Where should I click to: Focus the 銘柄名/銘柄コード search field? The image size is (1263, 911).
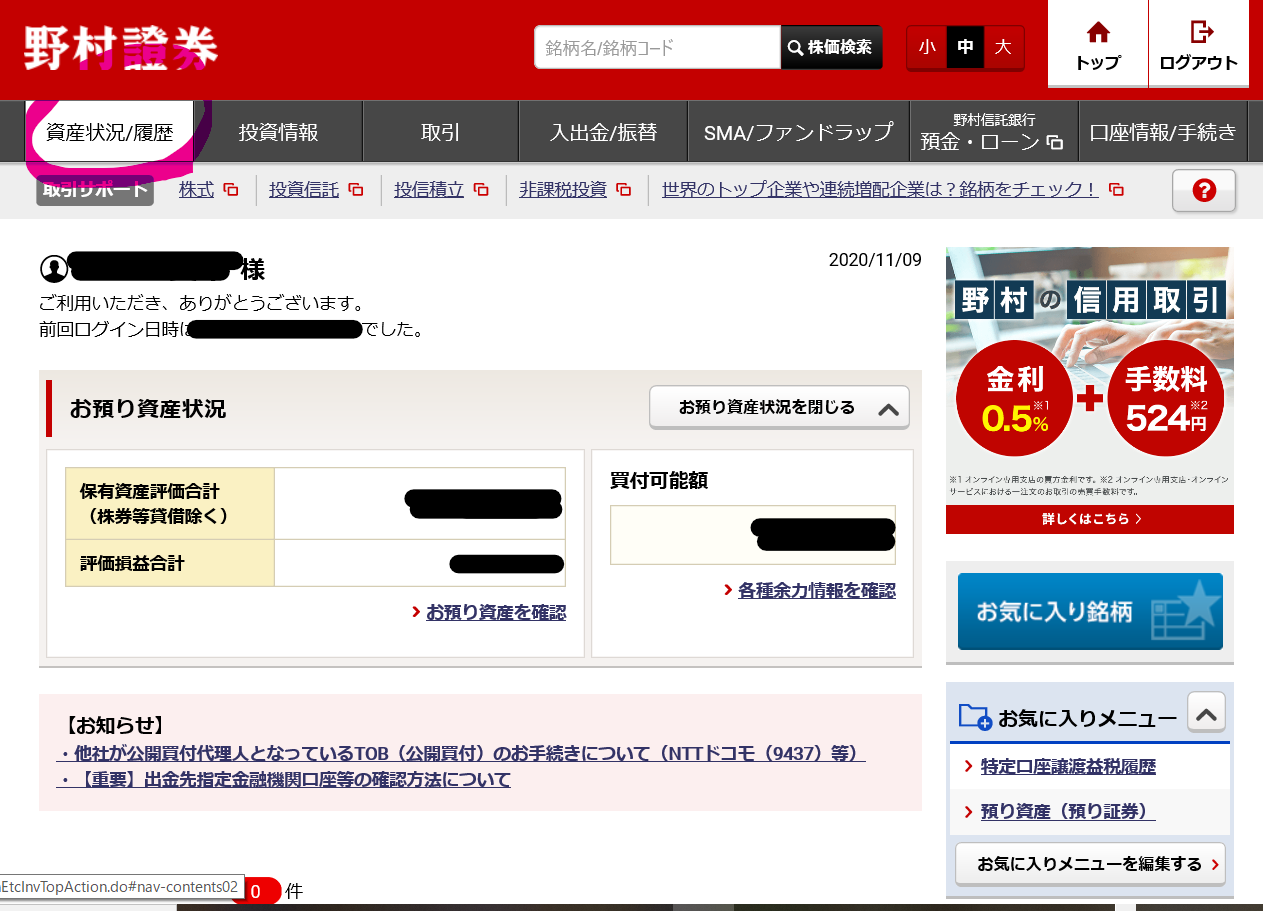pyautogui.click(x=657, y=47)
